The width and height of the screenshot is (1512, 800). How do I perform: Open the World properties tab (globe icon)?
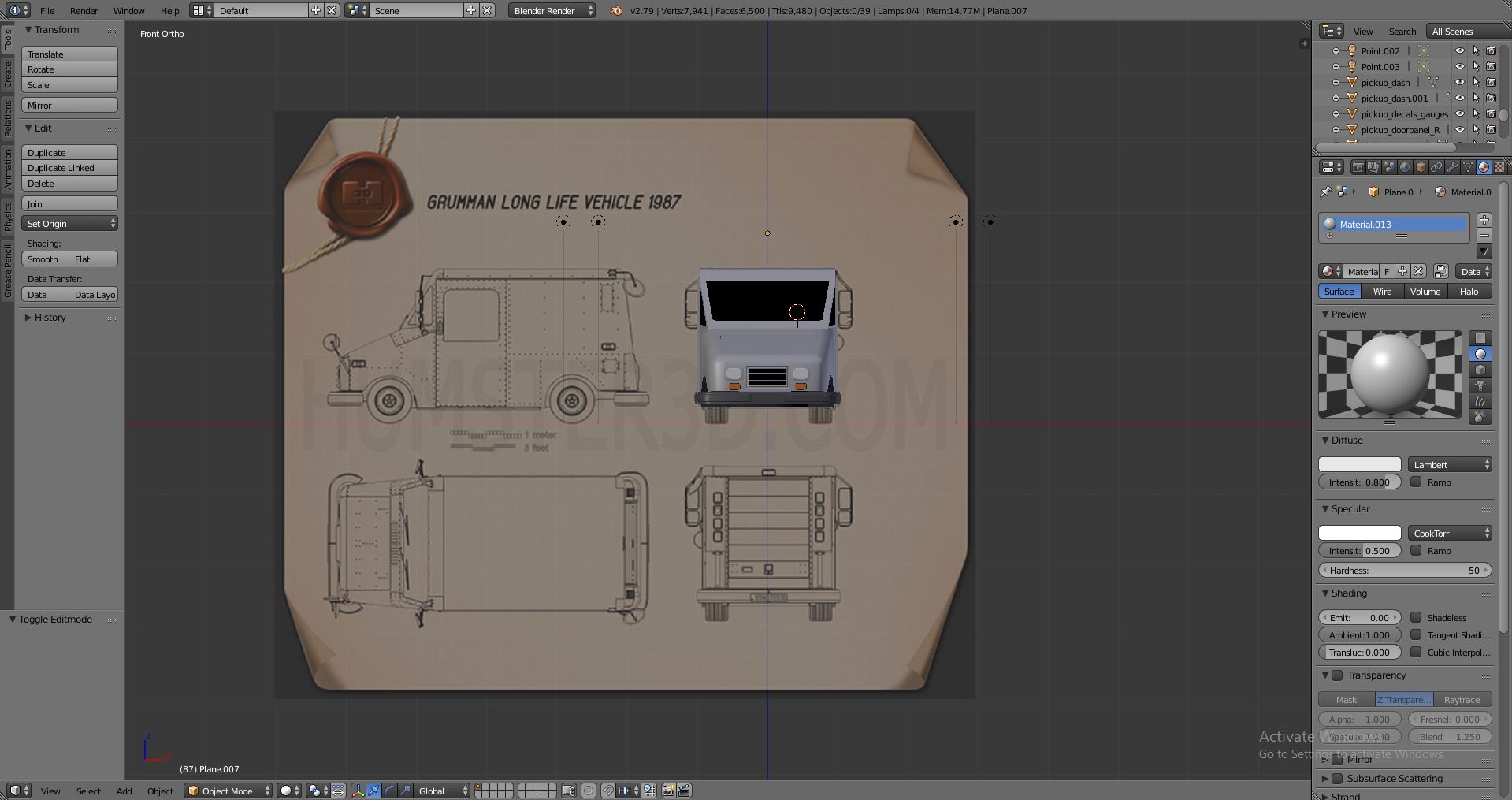[1405, 167]
